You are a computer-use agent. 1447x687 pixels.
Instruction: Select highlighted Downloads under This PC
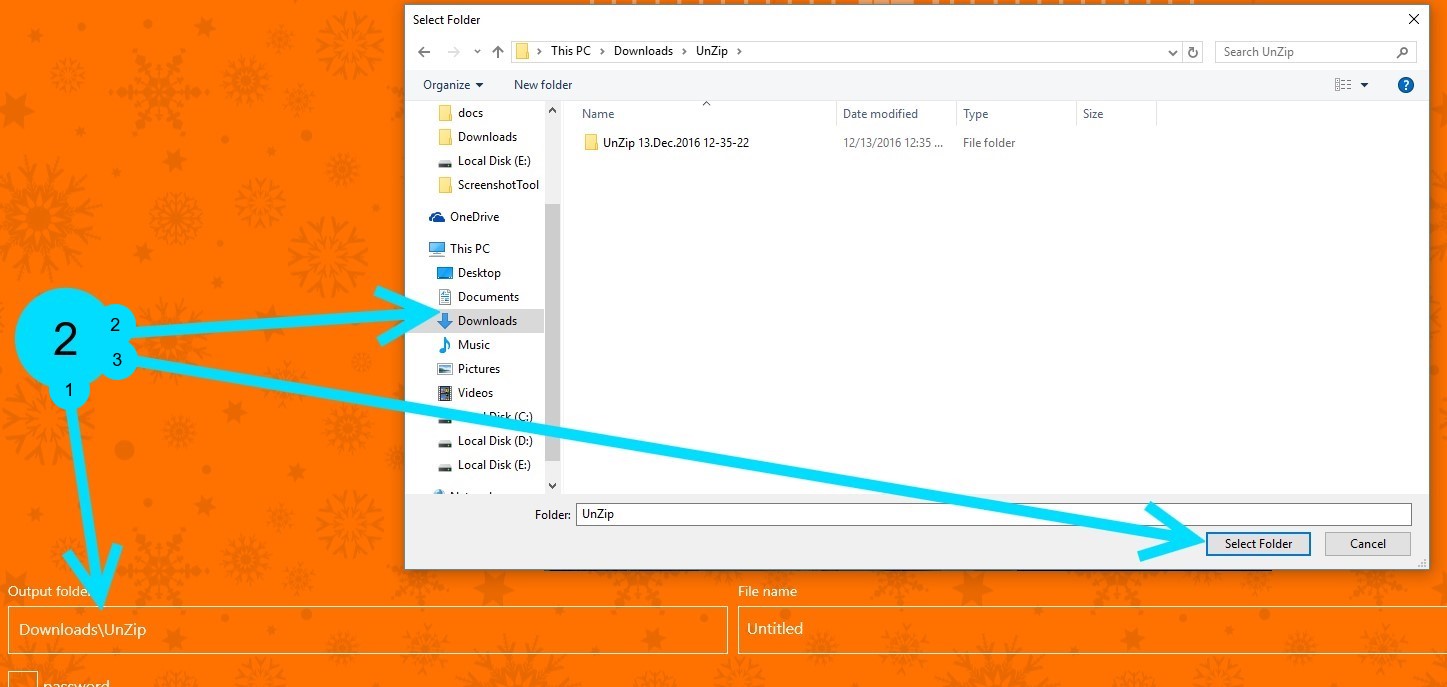[x=487, y=321]
